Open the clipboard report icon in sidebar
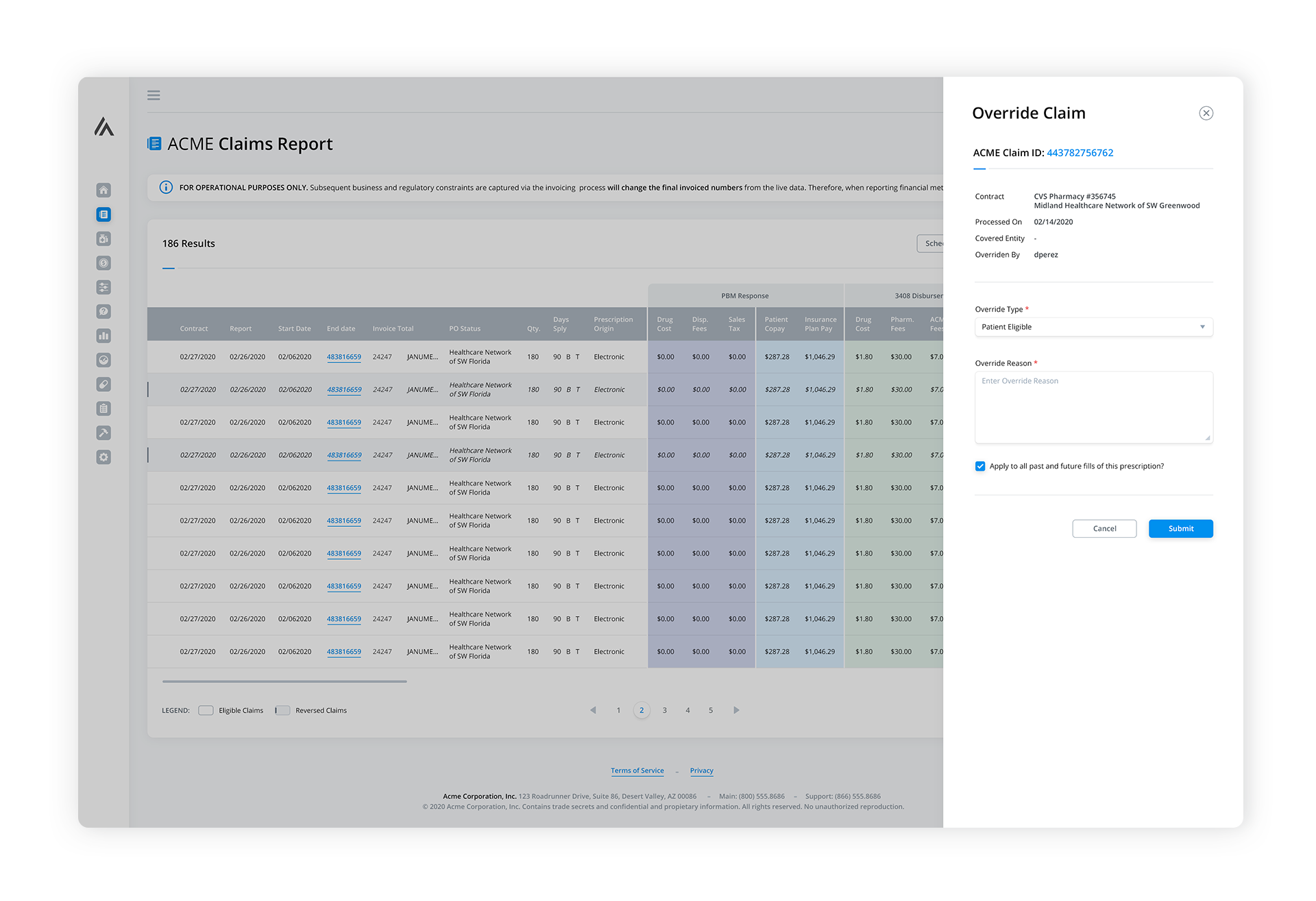Viewport: 1316px width, 901px height. (x=103, y=408)
